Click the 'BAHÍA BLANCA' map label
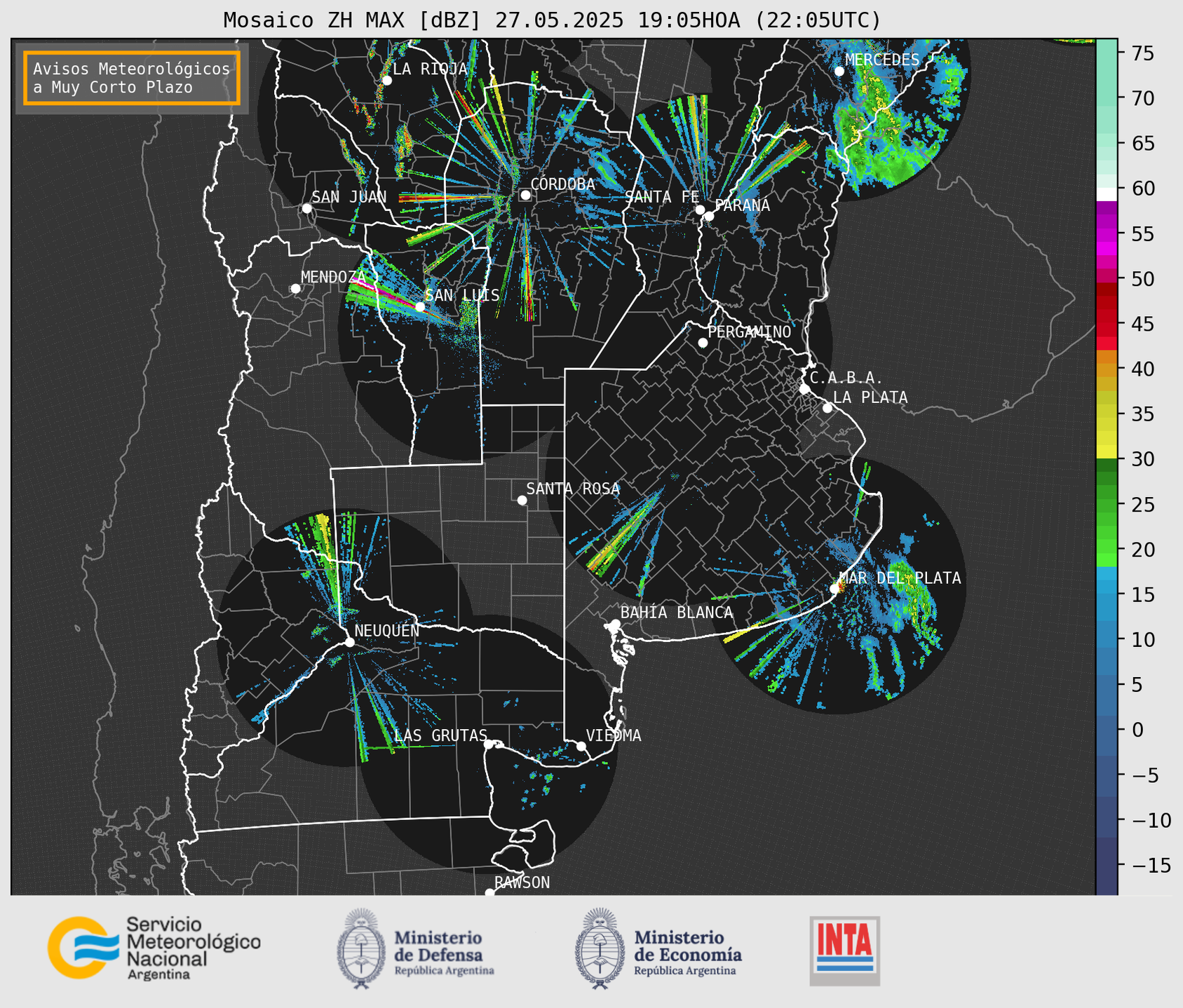Image resolution: width=1183 pixels, height=1008 pixels. tap(677, 613)
